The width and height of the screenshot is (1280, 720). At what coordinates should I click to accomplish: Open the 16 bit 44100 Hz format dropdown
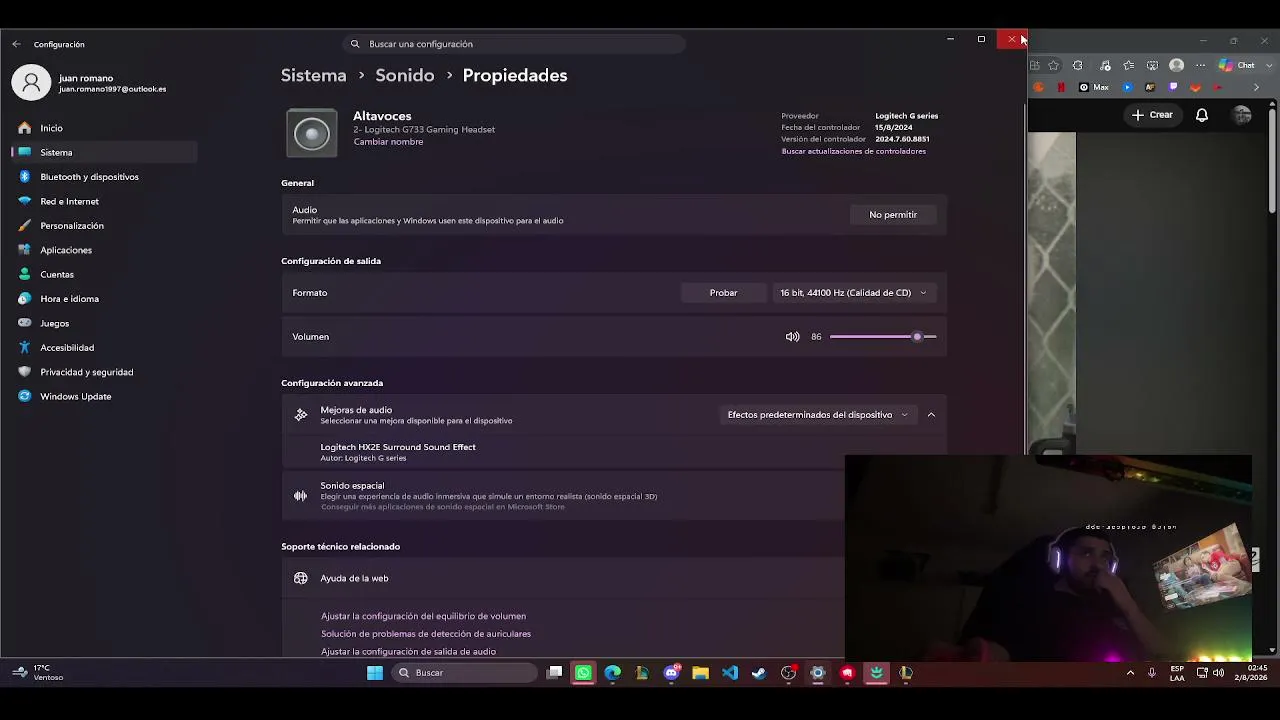(853, 293)
